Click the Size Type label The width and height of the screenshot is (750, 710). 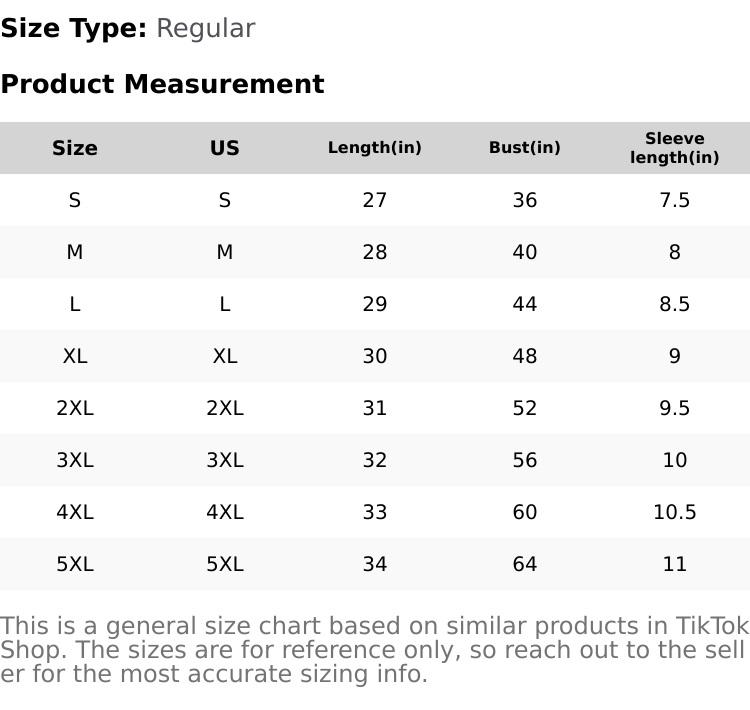click(73, 29)
